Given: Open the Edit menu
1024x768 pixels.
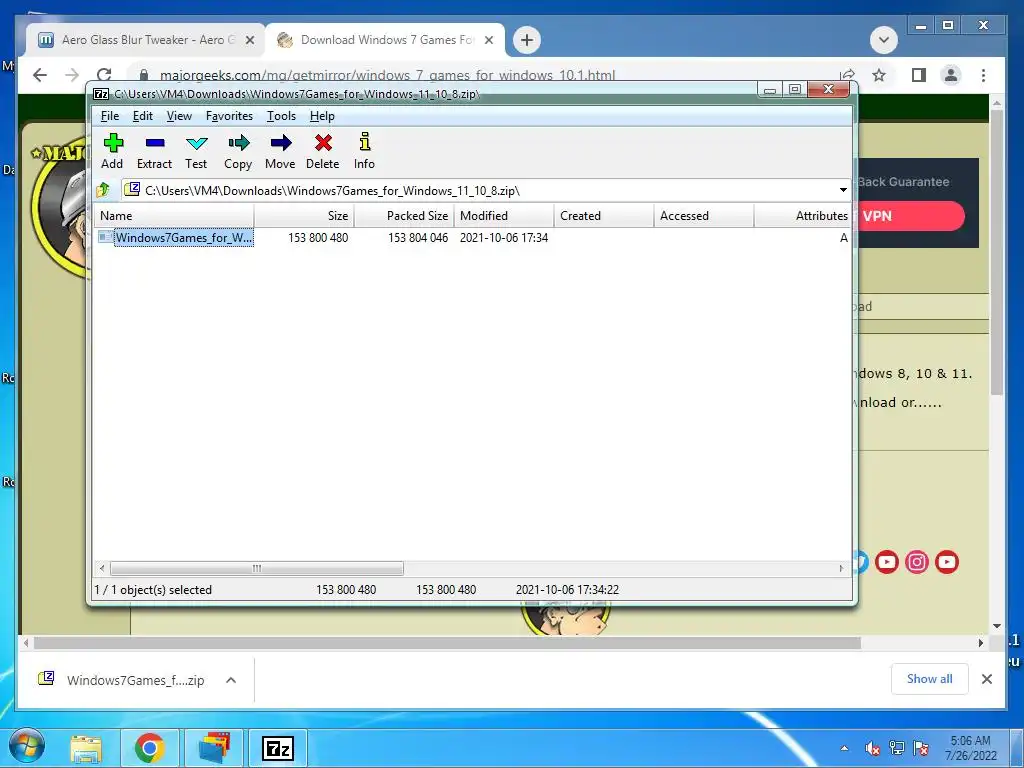Looking at the screenshot, I should [x=142, y=116].
